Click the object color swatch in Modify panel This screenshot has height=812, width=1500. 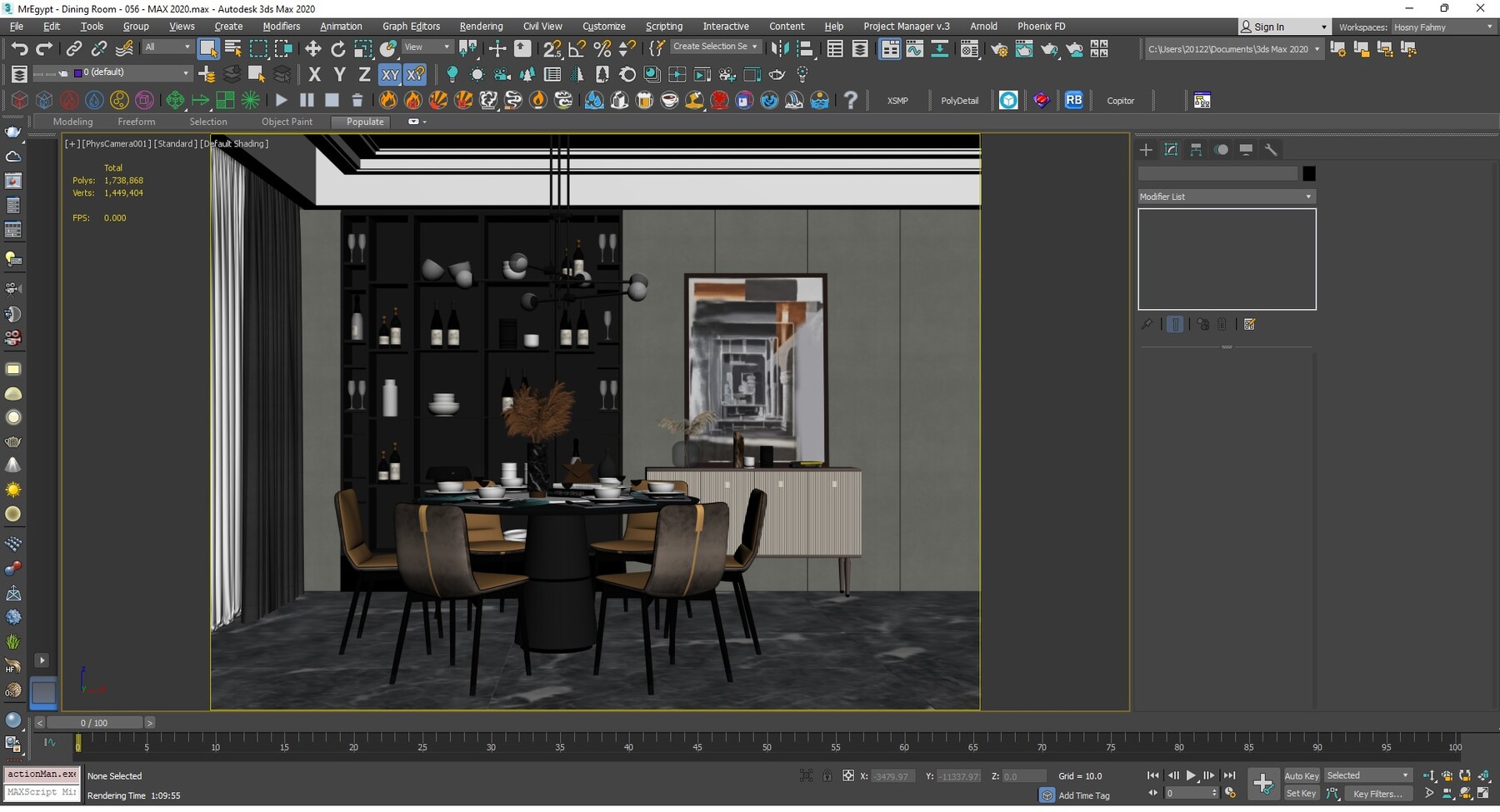(1308, 173)
